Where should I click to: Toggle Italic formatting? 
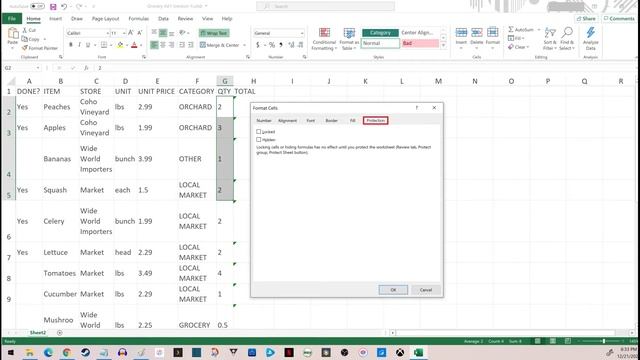pyautogui.click(x=79, y=45)
